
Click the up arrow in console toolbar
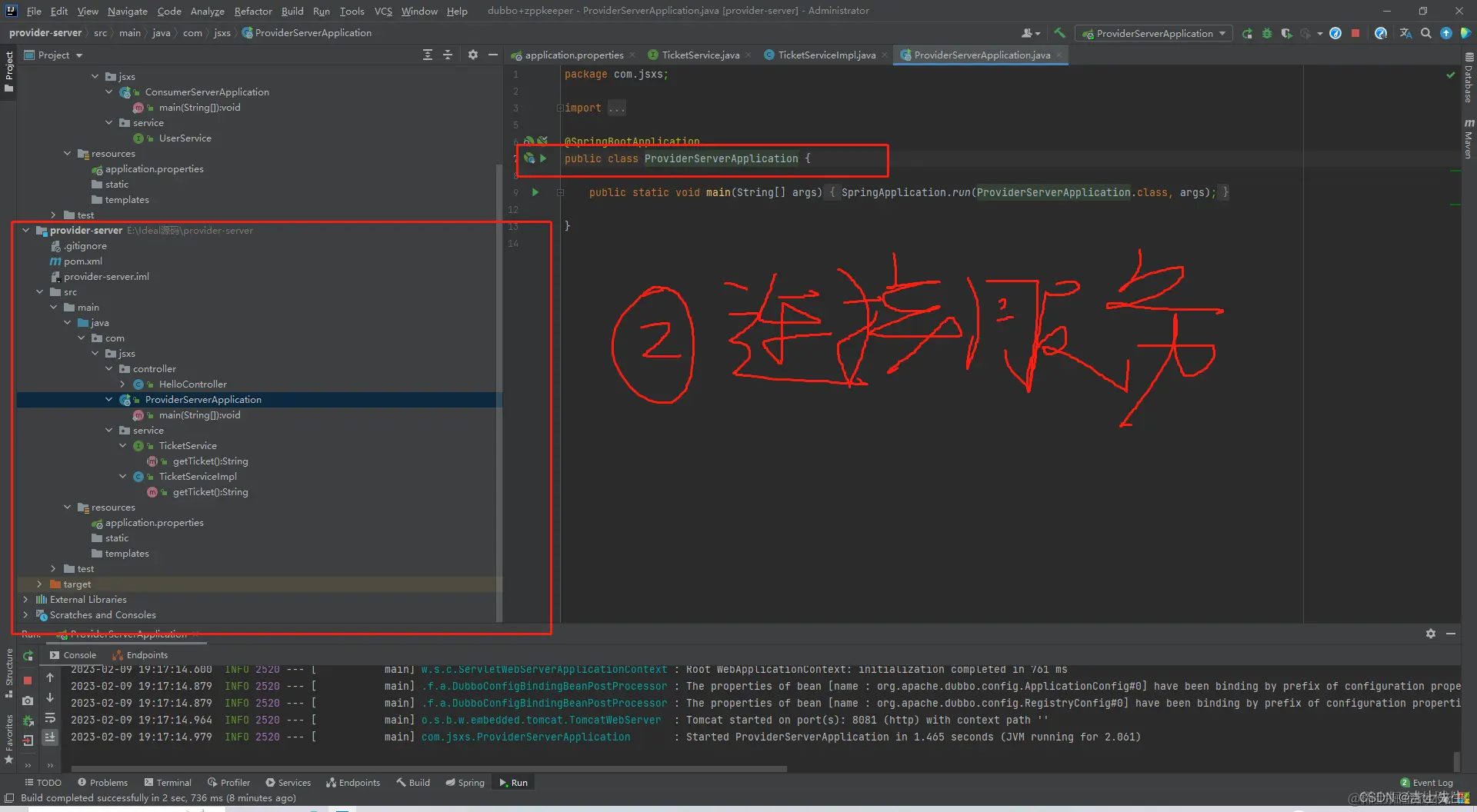point(50,677)
